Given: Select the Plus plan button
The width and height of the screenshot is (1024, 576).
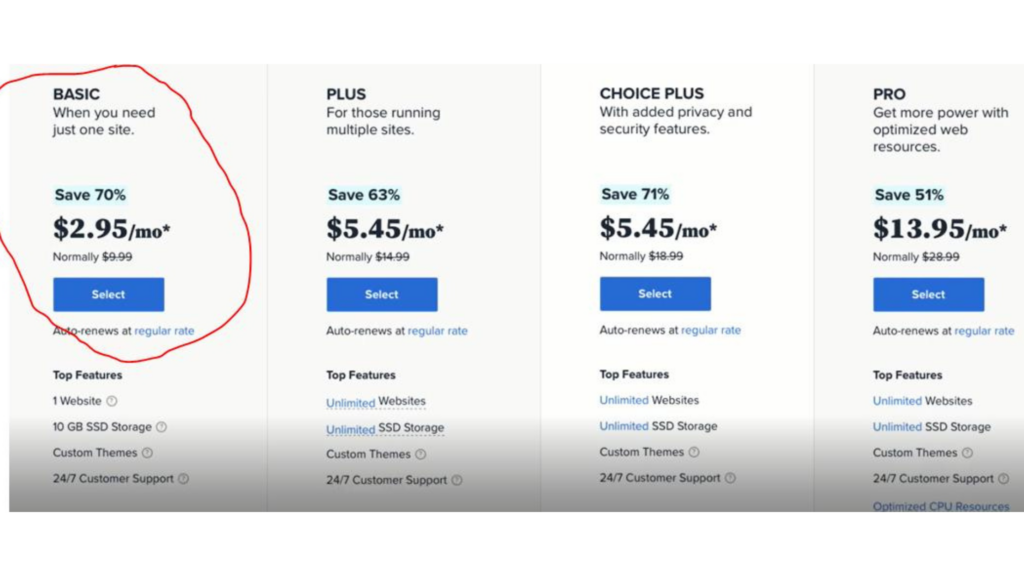Looking at the screenshot, I should 382,295.
